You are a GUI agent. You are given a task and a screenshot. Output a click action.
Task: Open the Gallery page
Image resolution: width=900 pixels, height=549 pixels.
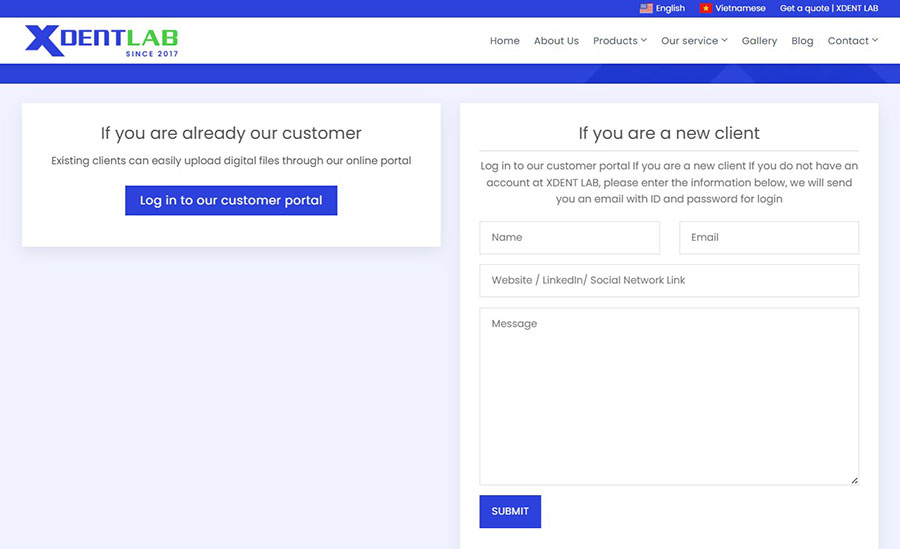[x=759, y=41]
